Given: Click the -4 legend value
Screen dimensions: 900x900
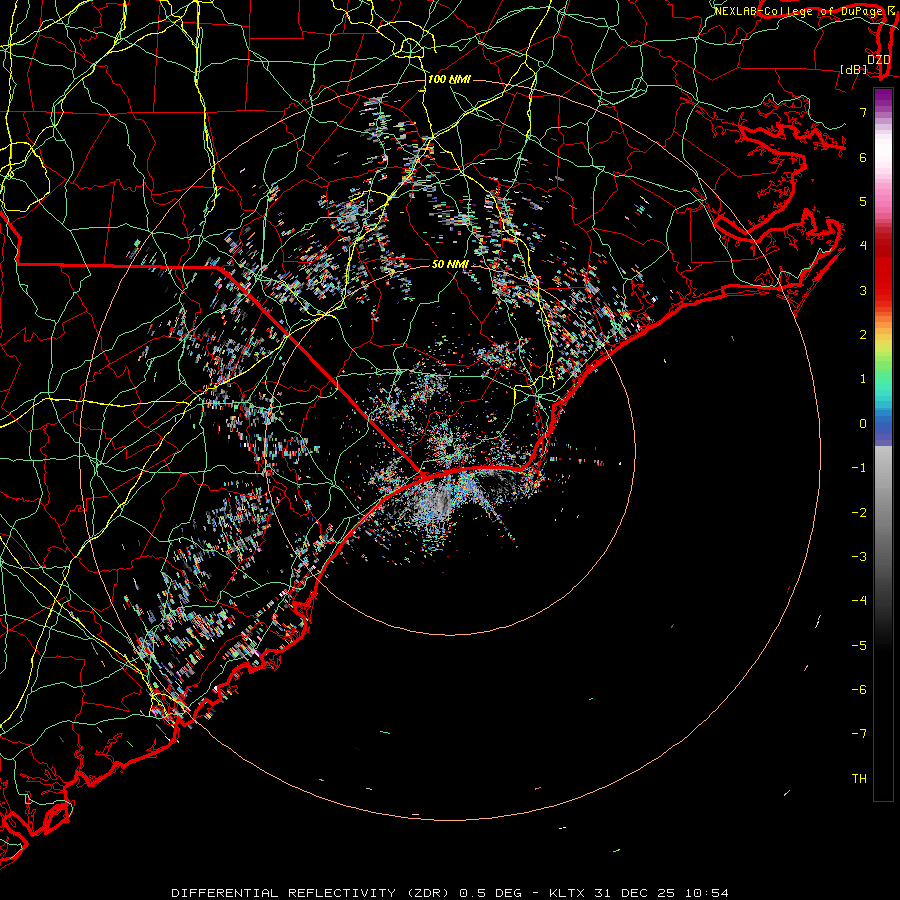Looking at the screenshot, I should pos(859,601).
